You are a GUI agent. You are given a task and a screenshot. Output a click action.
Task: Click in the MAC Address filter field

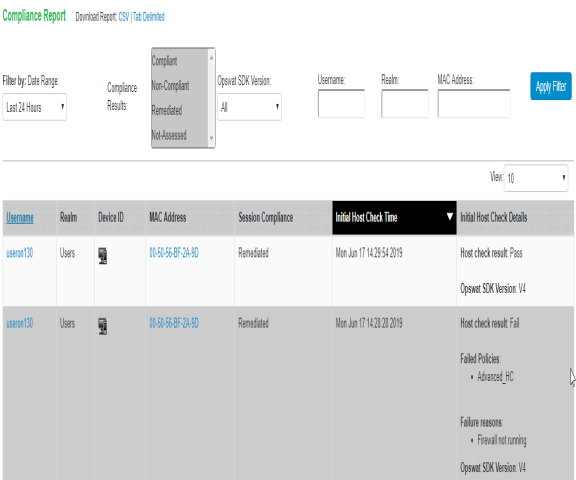coord(474,104)
